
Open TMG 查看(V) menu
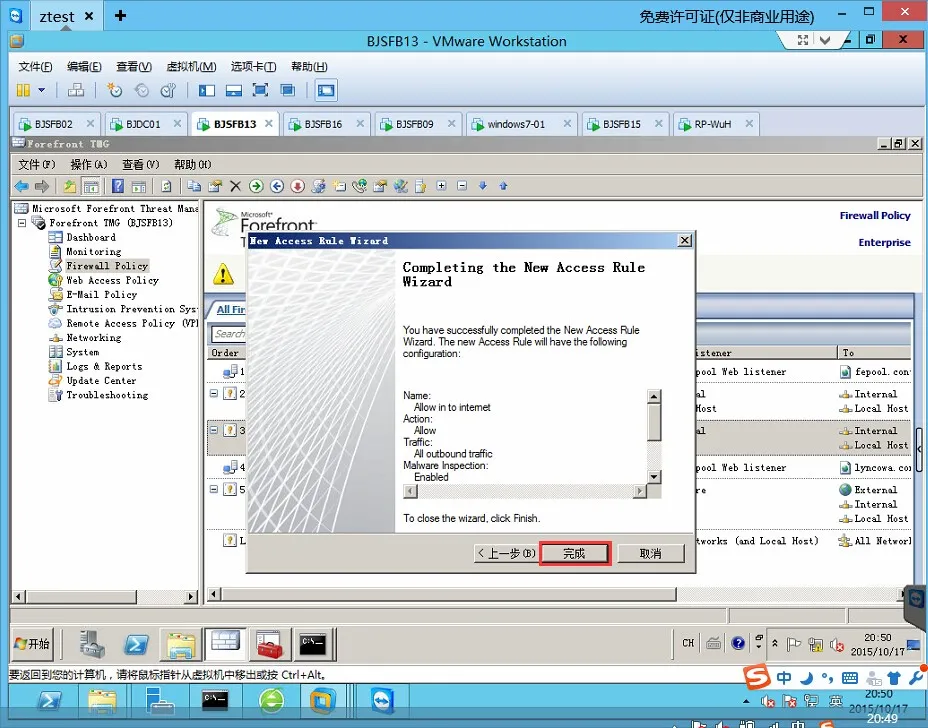pos(140,165)
